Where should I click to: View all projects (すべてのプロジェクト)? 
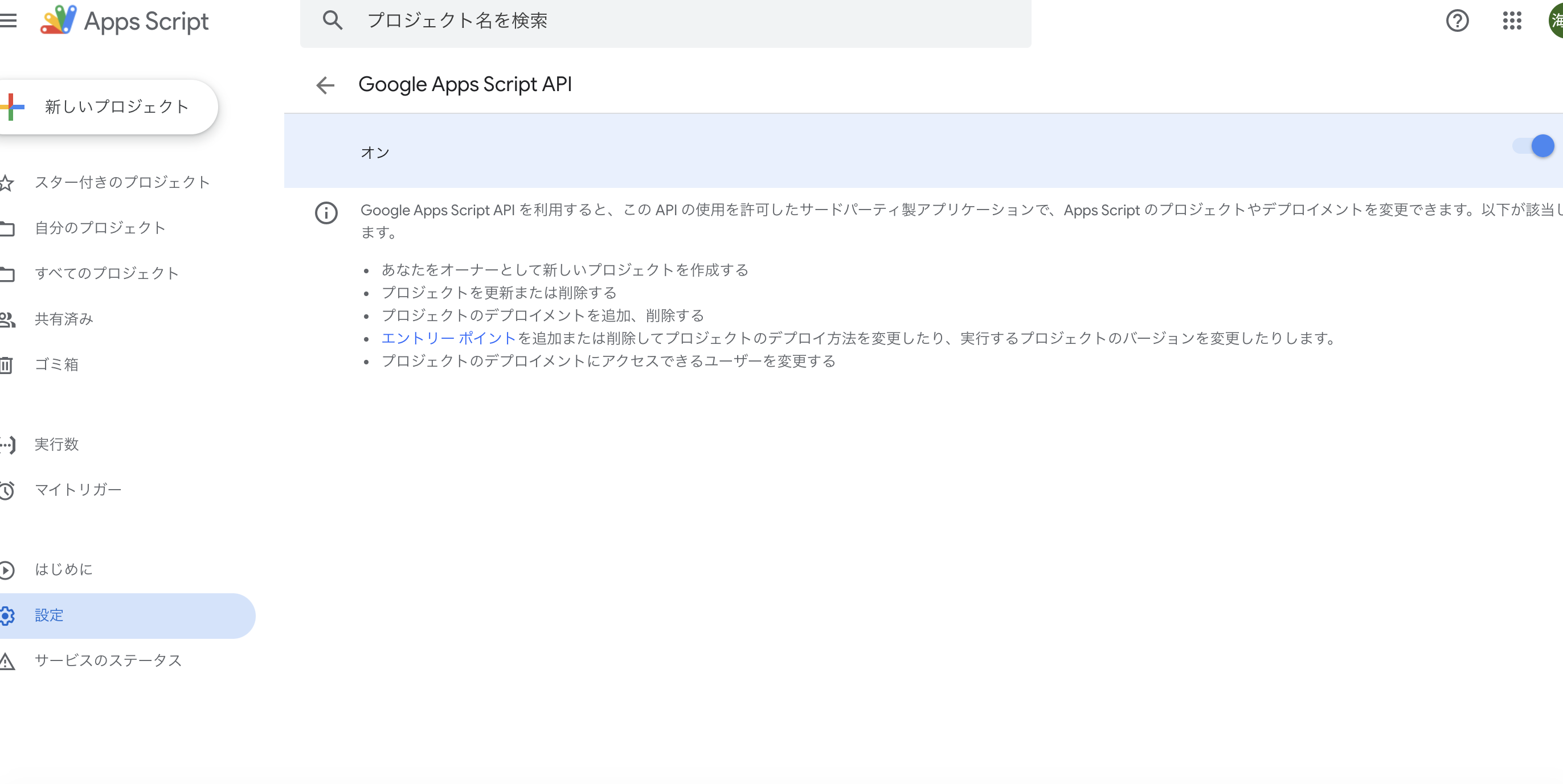tap(106, 273)
